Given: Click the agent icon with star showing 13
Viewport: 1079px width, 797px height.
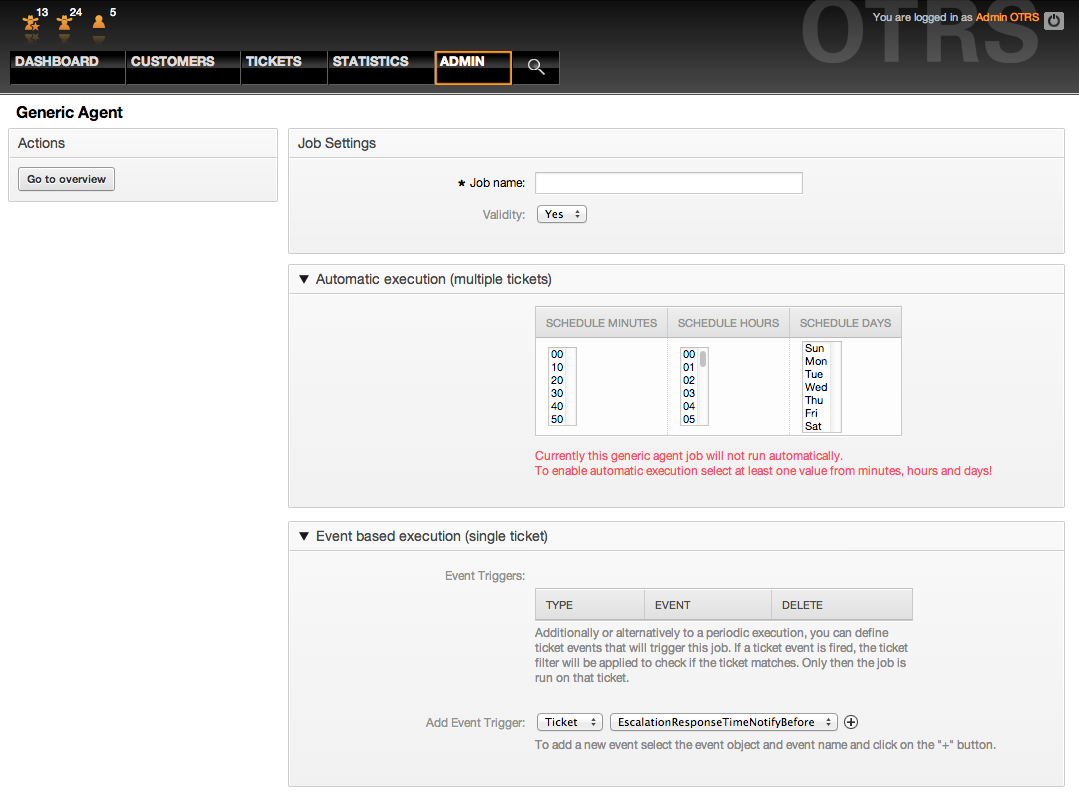Looking at the screenshot, I should coord(32,21).
